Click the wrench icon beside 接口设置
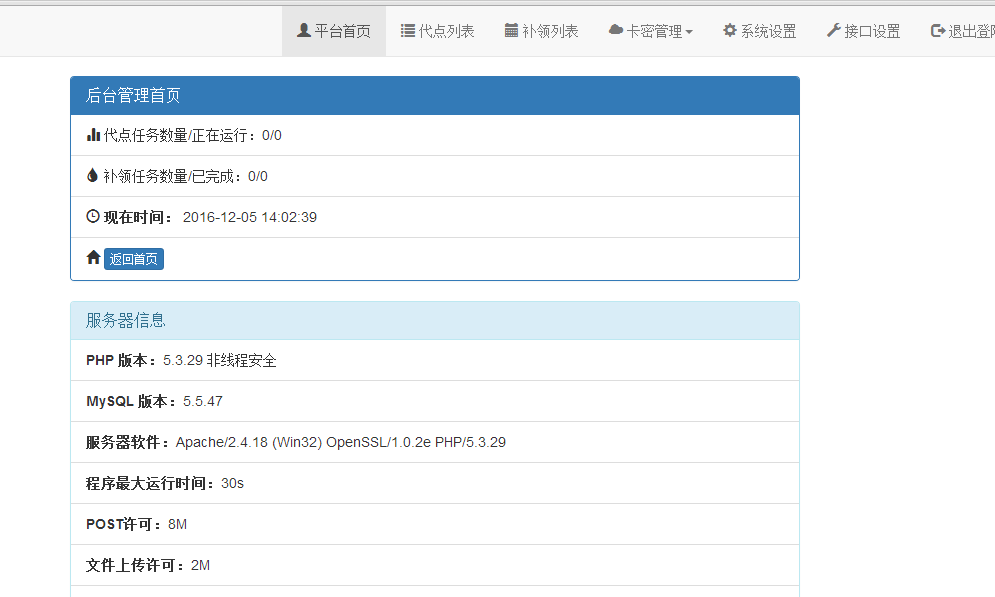This screenshot has height=597, width=995. (x=834, y=30)
